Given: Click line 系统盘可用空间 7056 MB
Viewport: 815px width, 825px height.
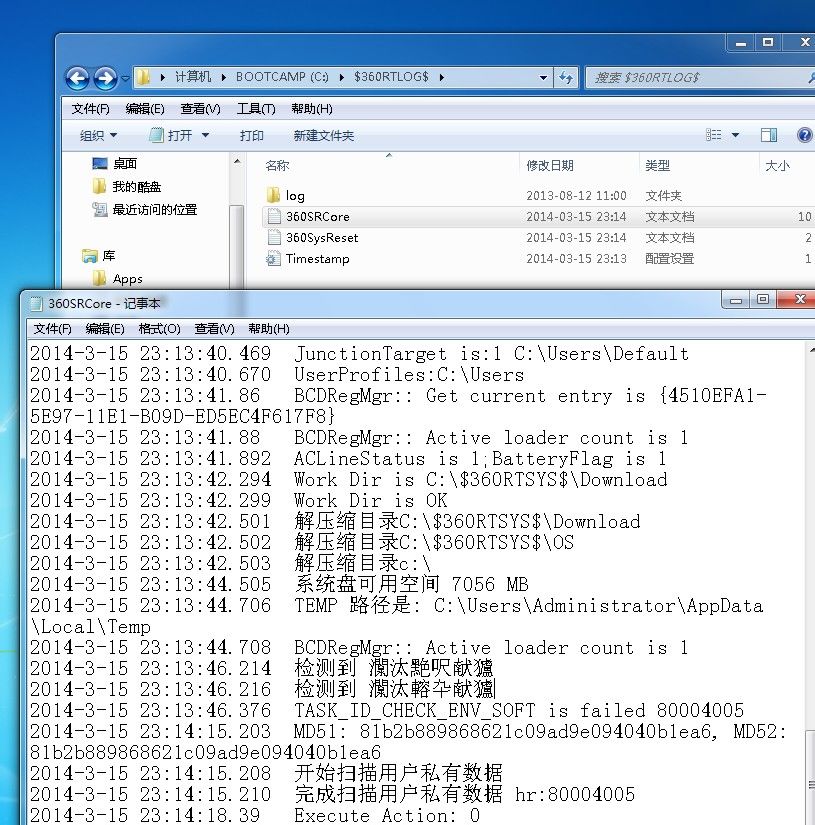Looking at the screenshot, I should (279, 584).
